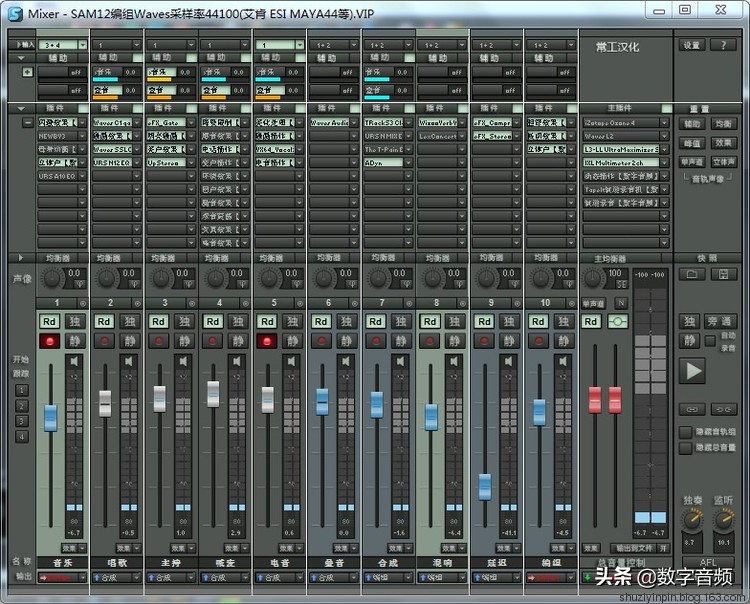Open the 设置 settings menu button
Screen dimensions: 750x604
(692, 45)
